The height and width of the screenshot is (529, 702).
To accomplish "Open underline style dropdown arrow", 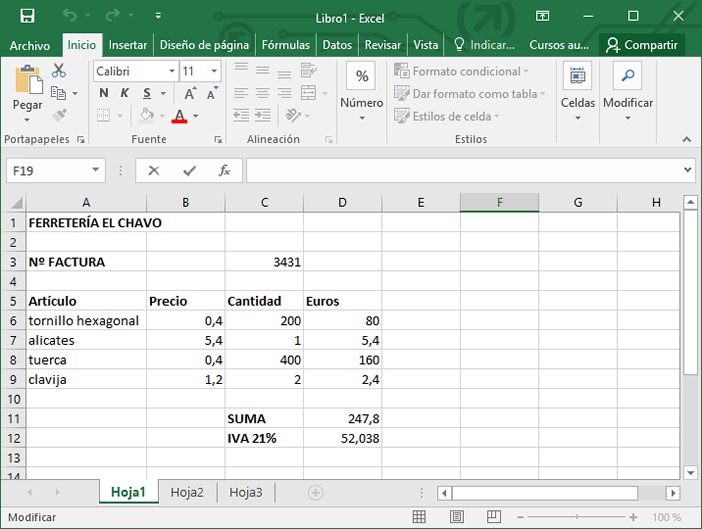I will (x=163, y=93).
